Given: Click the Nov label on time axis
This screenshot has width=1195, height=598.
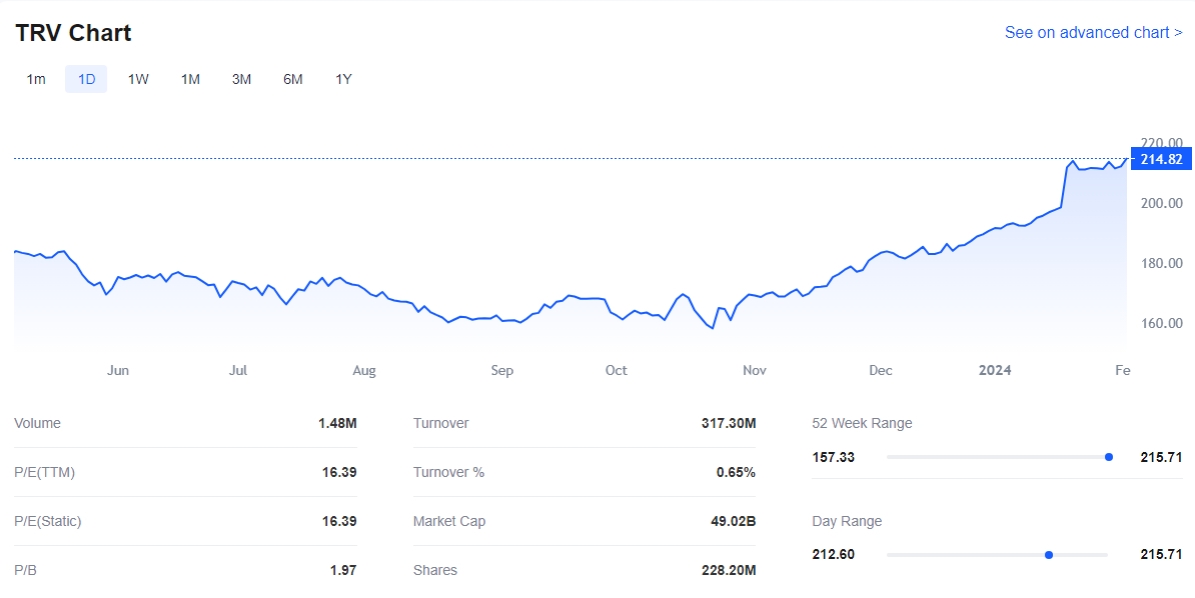Looking at the screenshot, I should coord(754,370).
